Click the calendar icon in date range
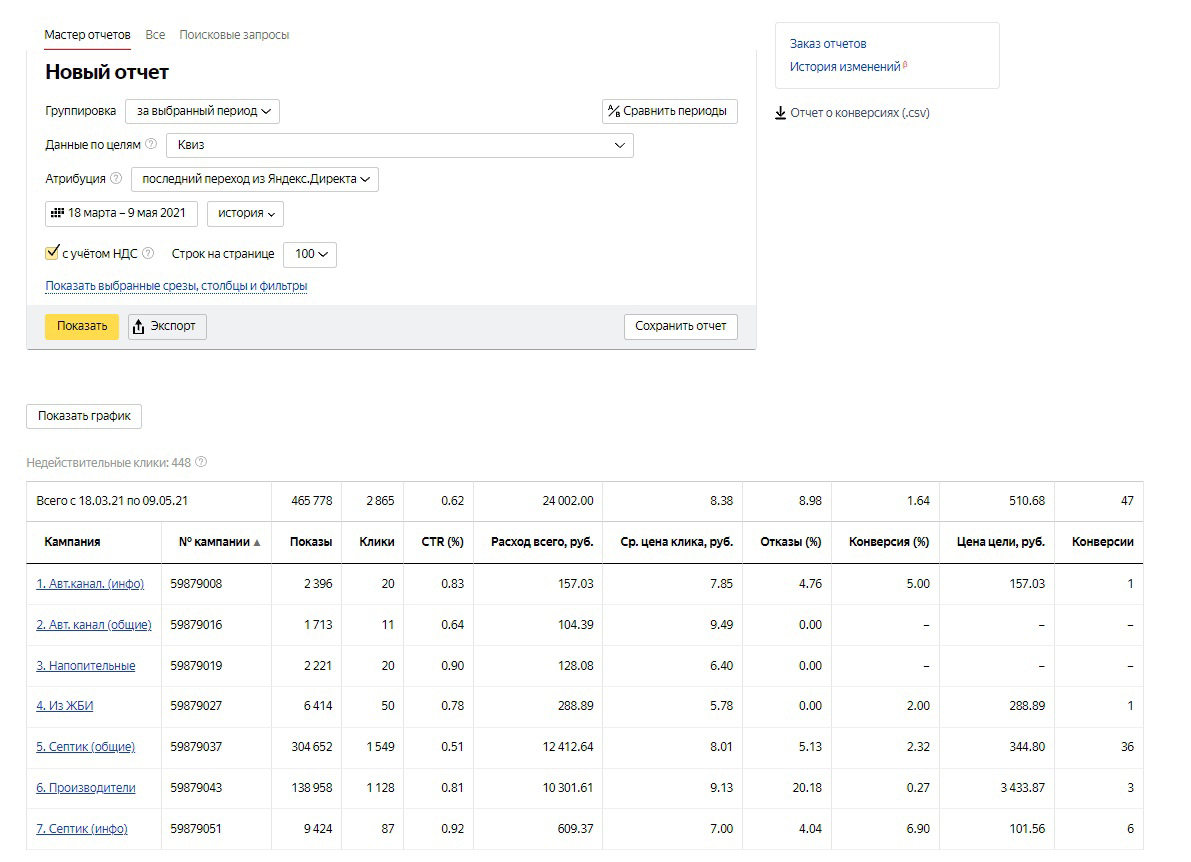This screenshot has width=1191, height=862. 57,213
